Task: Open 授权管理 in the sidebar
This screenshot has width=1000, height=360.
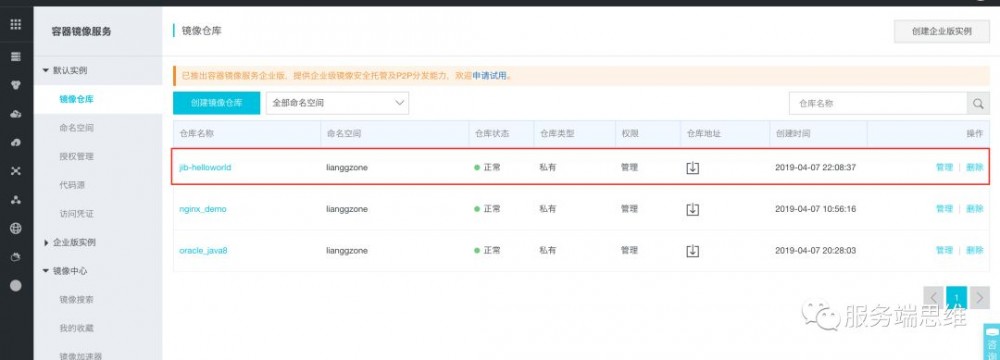Action: pyautogui.click(x=77, y=156)
